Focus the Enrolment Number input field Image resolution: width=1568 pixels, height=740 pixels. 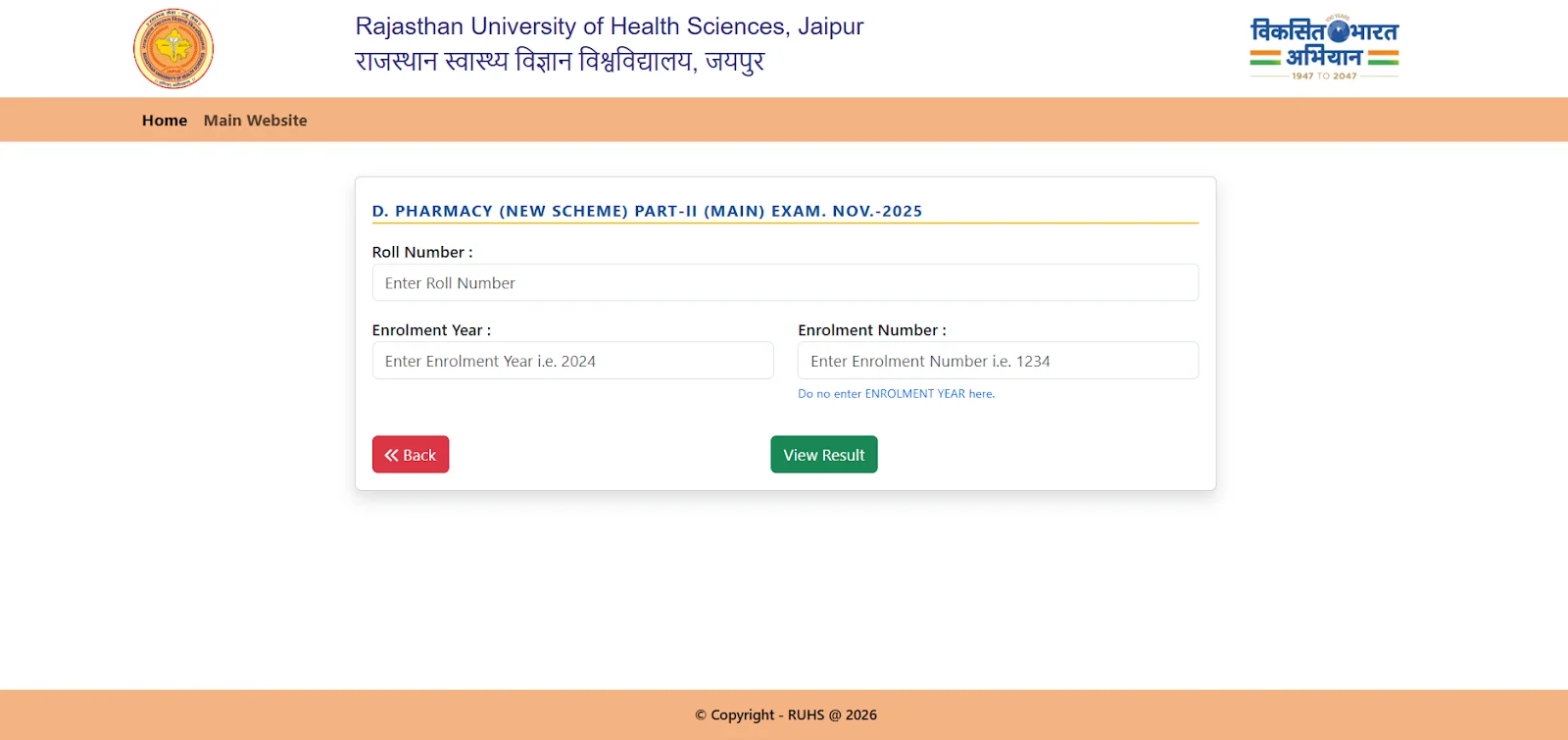pyautogui.click(x=998, y=361)
